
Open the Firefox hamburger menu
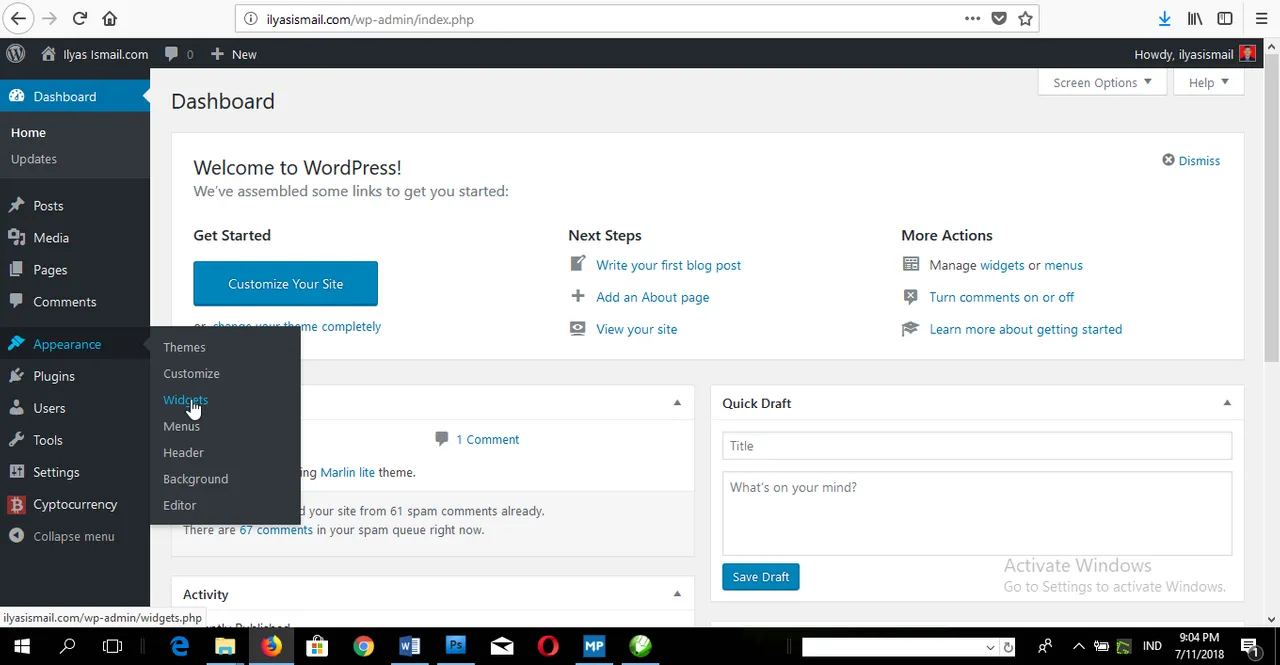pos(1261,18)
